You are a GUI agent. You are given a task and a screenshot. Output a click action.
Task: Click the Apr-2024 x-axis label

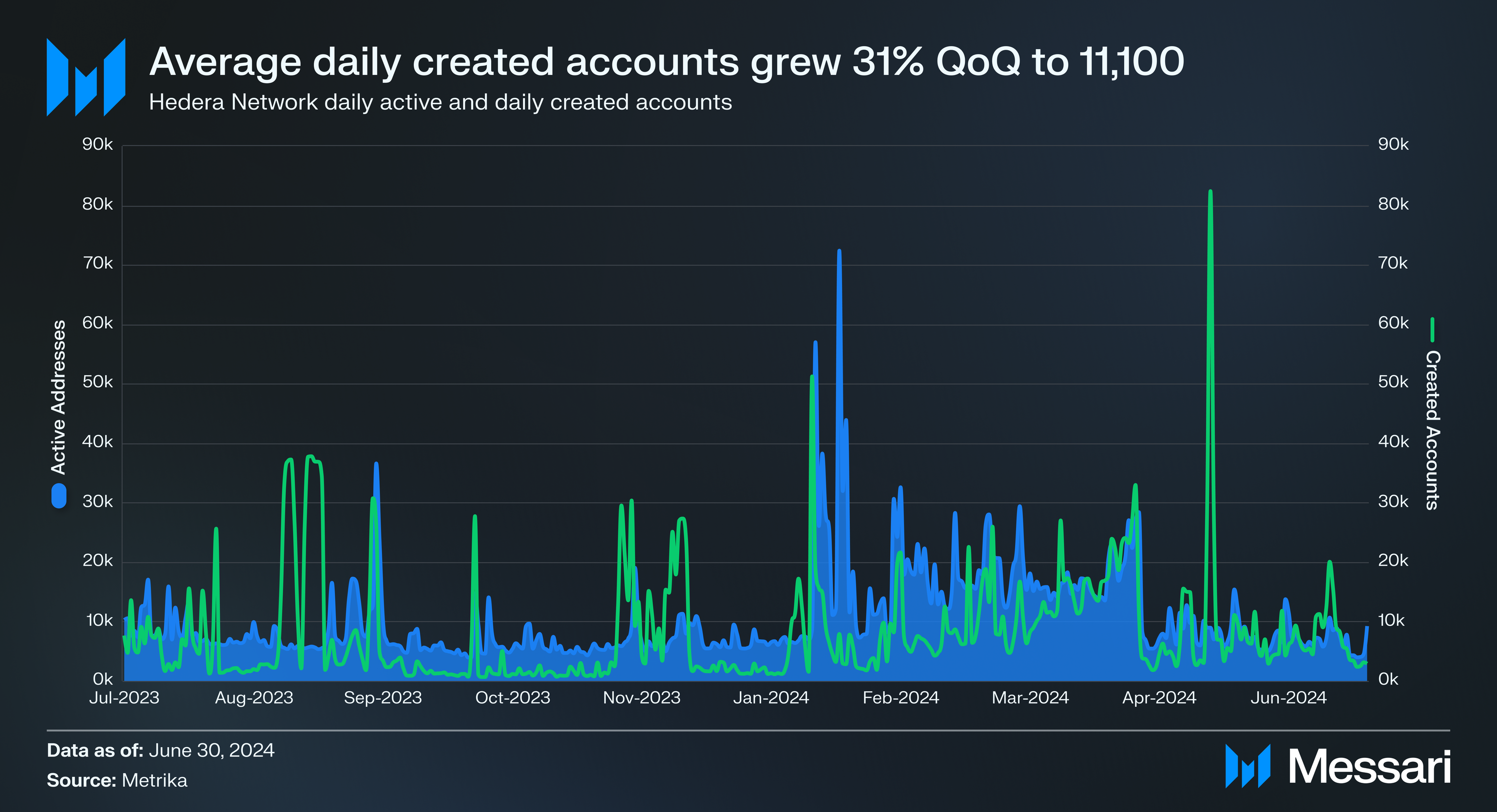pos(1159,698)
